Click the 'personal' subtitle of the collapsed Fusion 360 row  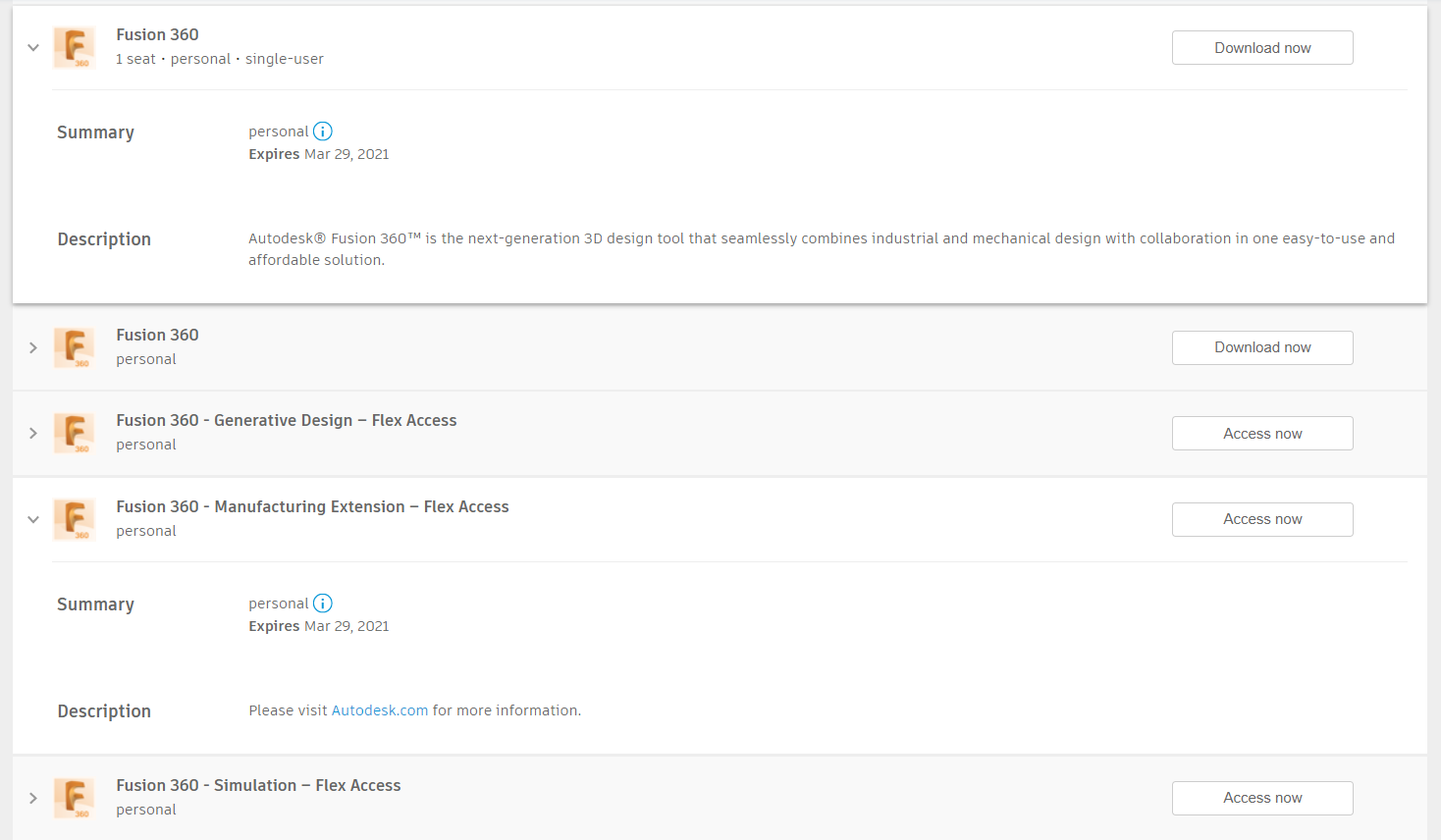coord(146,359)
